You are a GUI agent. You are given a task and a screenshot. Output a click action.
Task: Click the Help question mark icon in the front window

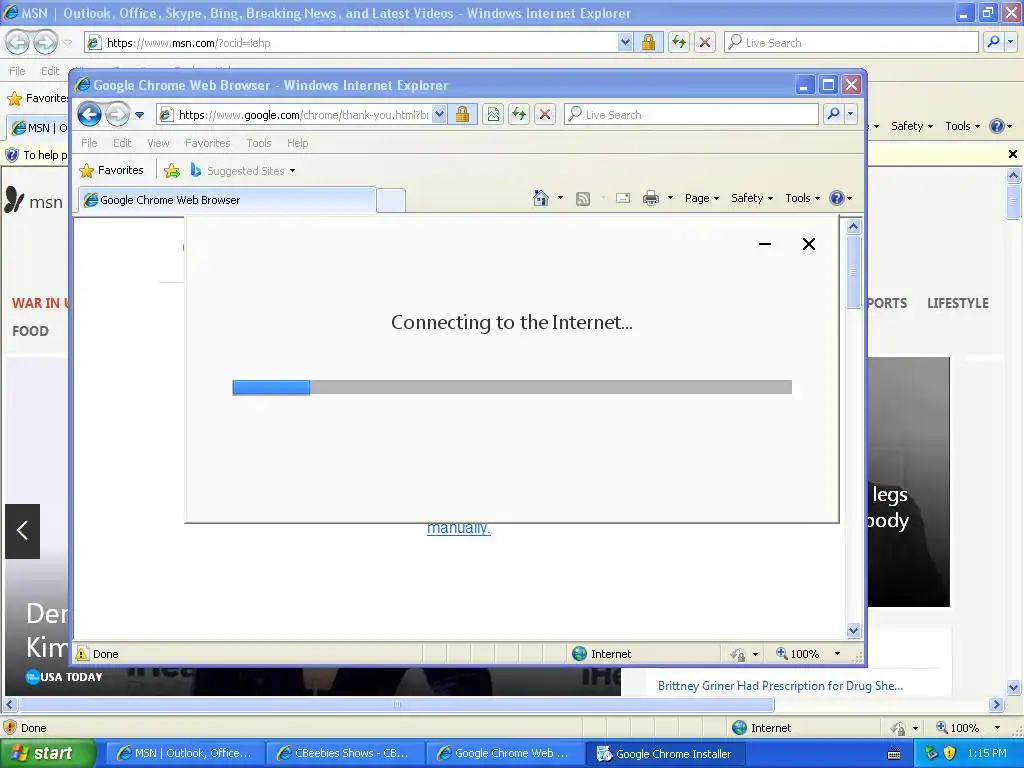837,198
